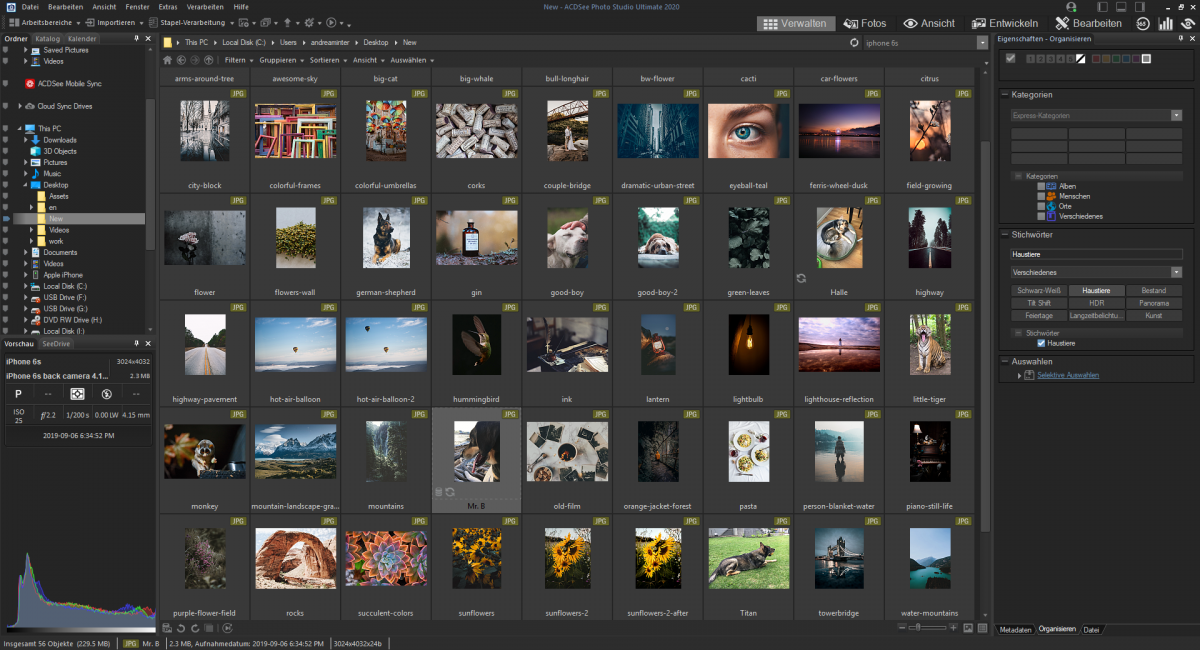Toggle the Alben category checkbox
Image resolution: width=1200 pixels, height=650 pixels.
[x=1040, y=186]
